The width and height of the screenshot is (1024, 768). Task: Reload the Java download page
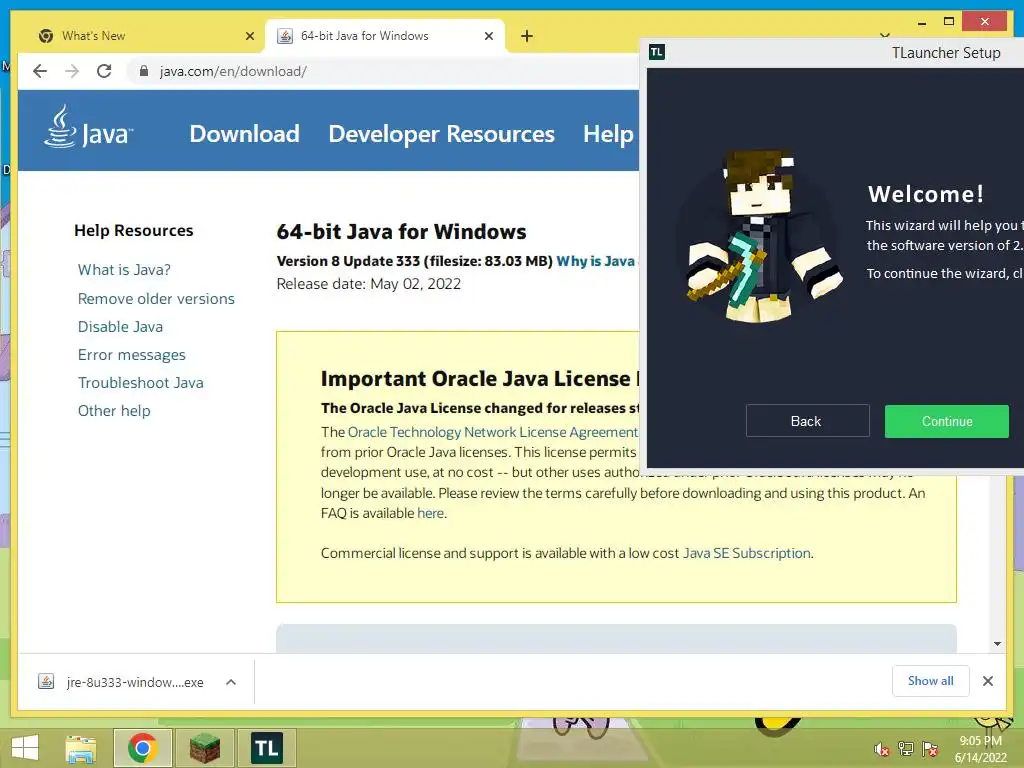pos(104,71)
